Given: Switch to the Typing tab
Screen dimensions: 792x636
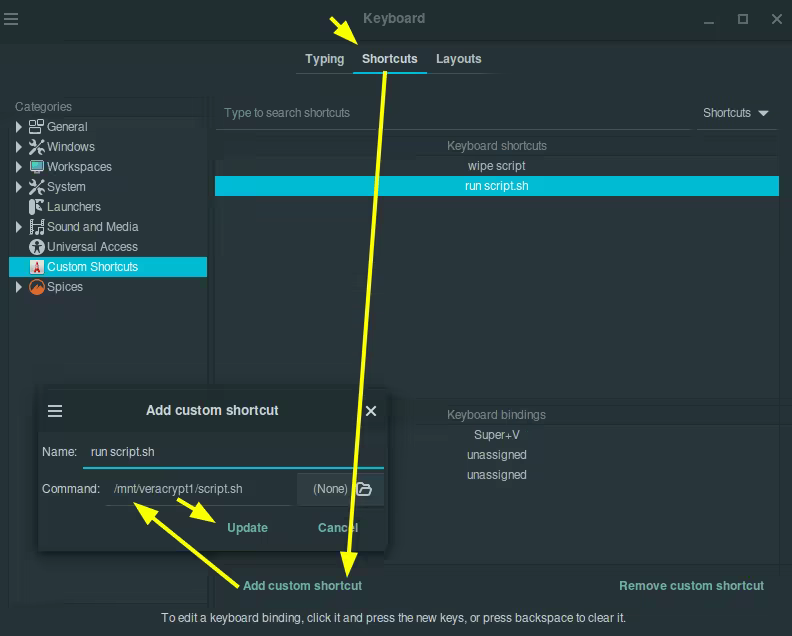Looking at the screenshot, I should (324, 59).
